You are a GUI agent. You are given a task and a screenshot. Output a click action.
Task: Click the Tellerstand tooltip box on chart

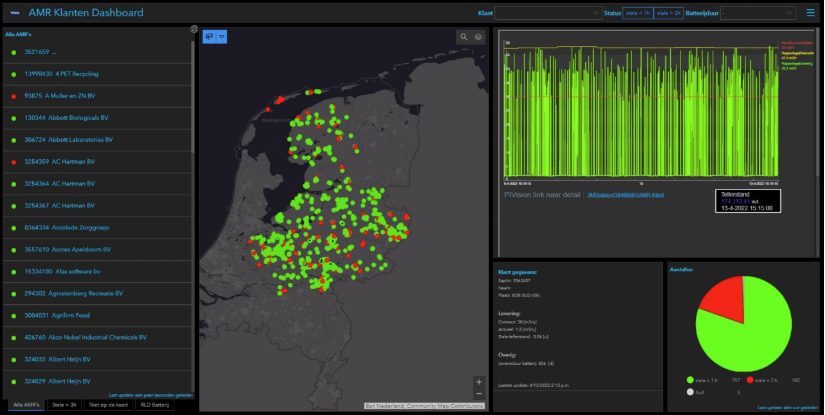(748, 201)
